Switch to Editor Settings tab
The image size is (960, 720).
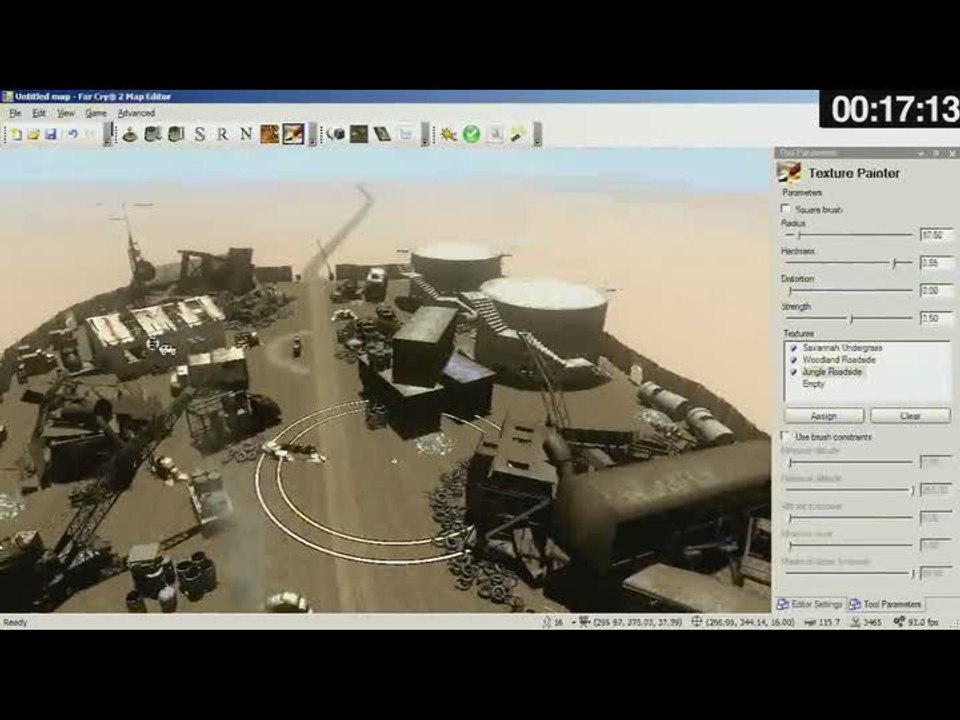[810, 604]
